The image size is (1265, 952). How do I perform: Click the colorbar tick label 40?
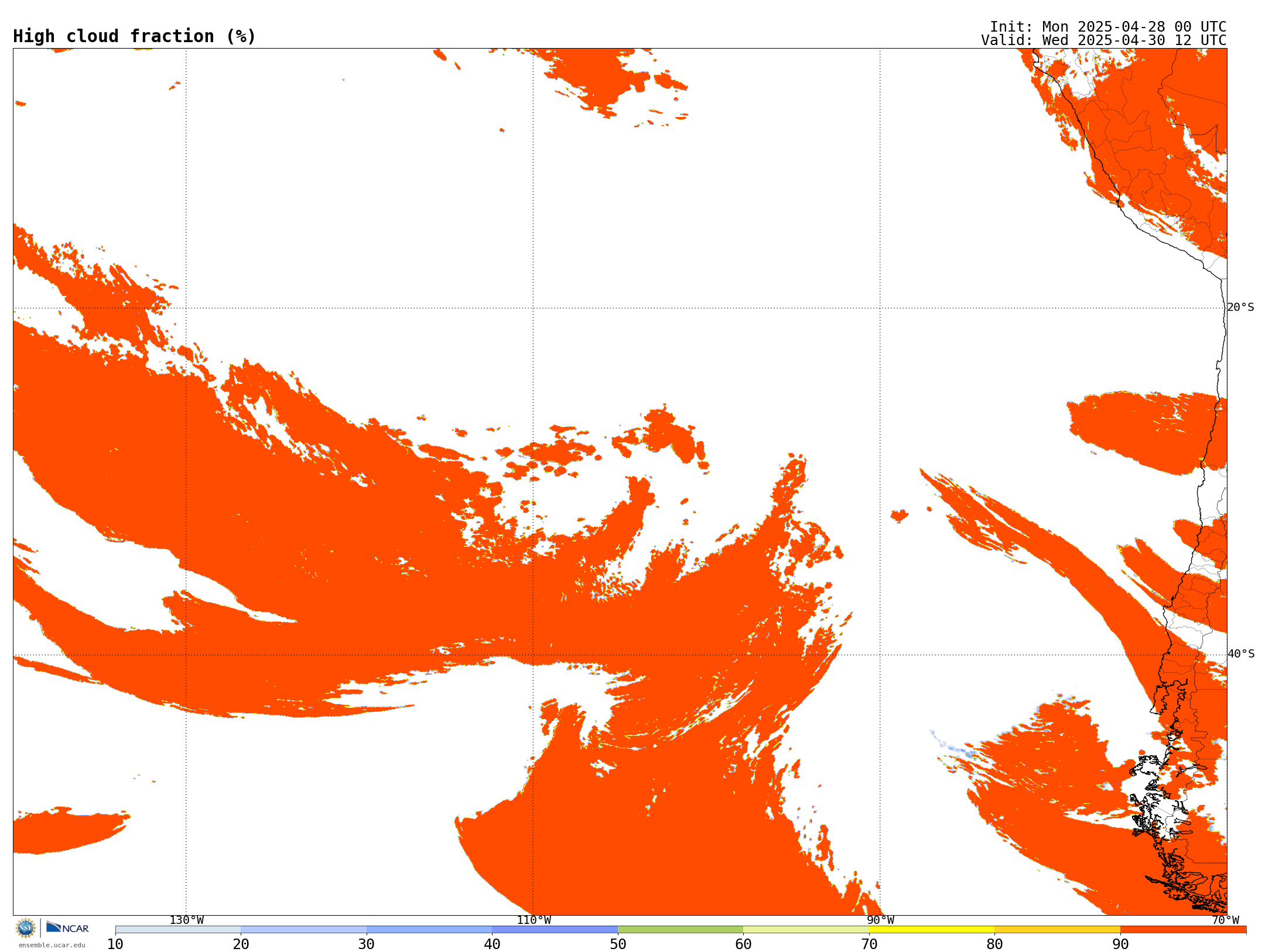coord(492,944)
